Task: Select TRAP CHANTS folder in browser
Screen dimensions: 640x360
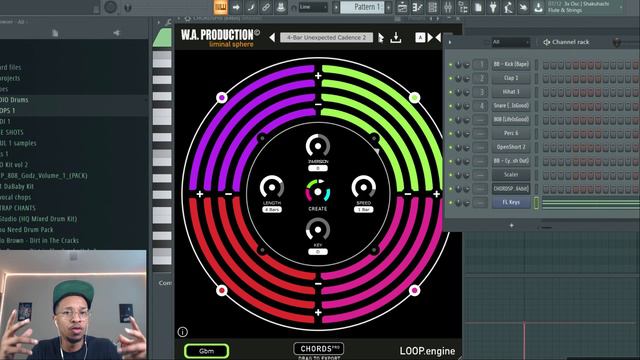Action: pos(18,208)
